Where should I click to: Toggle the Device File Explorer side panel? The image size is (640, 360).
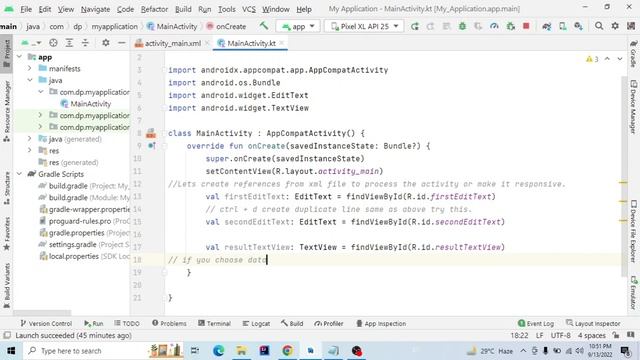pos(633,231)
